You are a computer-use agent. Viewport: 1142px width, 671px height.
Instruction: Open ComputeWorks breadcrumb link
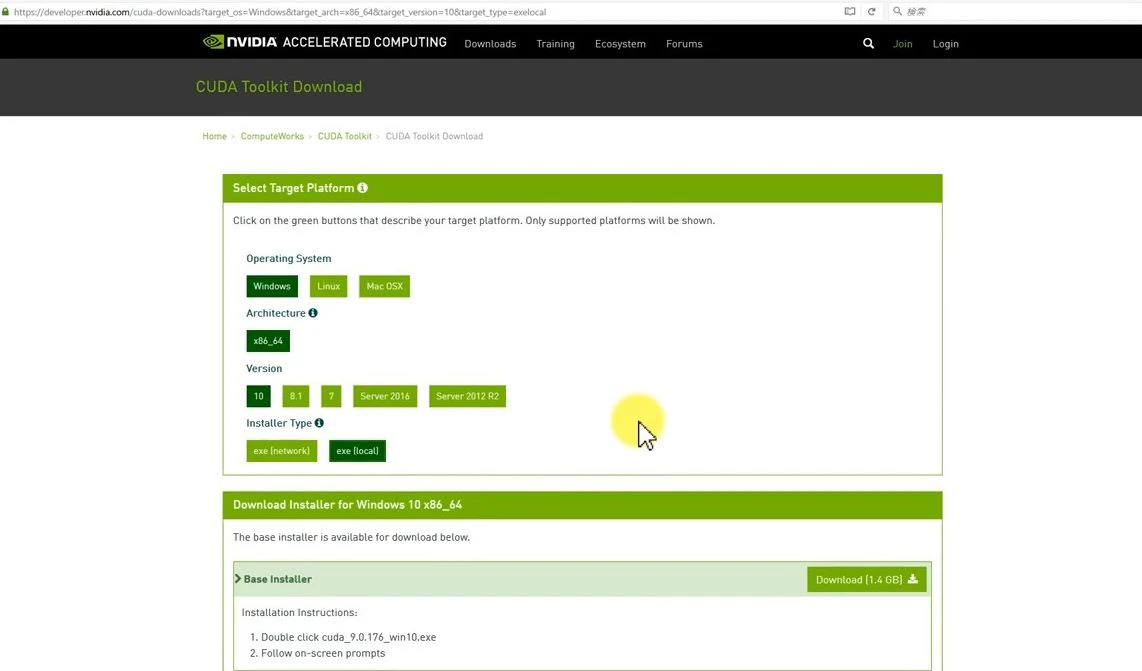coord(272,136)
